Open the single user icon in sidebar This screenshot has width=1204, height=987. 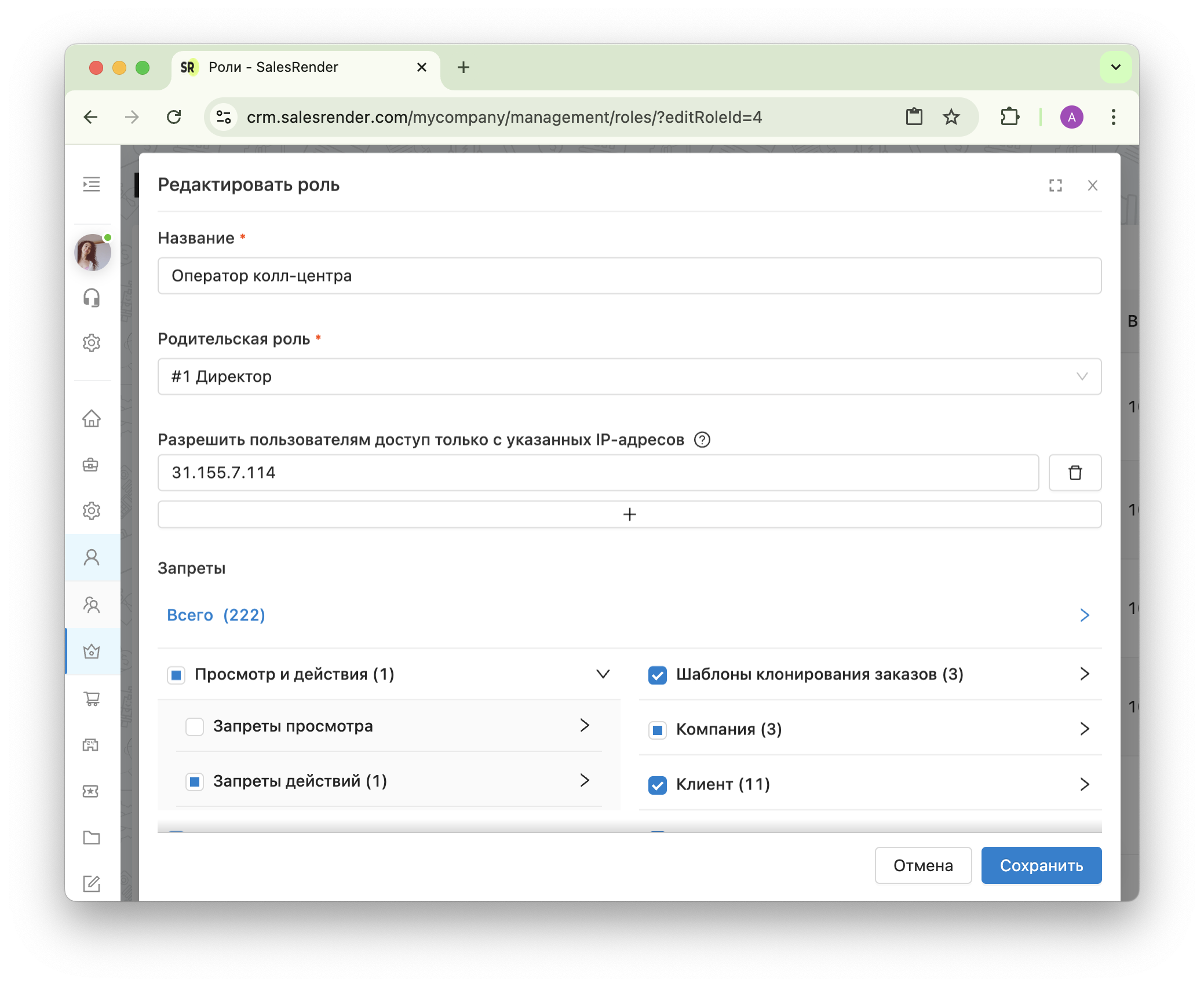[x=92, y=557]
